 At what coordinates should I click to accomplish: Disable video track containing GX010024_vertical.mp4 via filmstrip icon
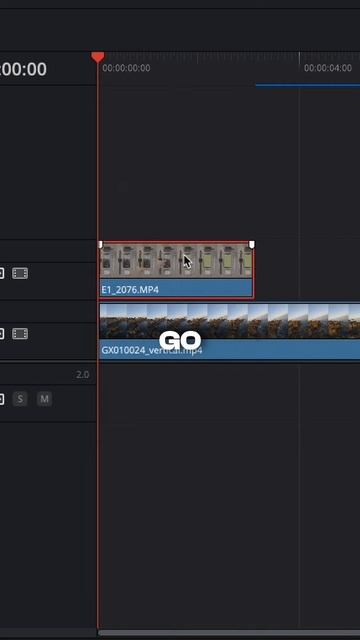tap(20, 334)
